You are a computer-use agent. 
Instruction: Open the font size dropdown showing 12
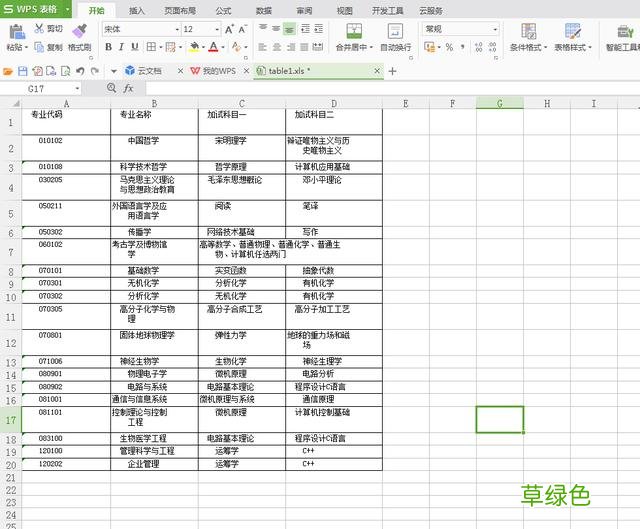(x=217, y=29)
